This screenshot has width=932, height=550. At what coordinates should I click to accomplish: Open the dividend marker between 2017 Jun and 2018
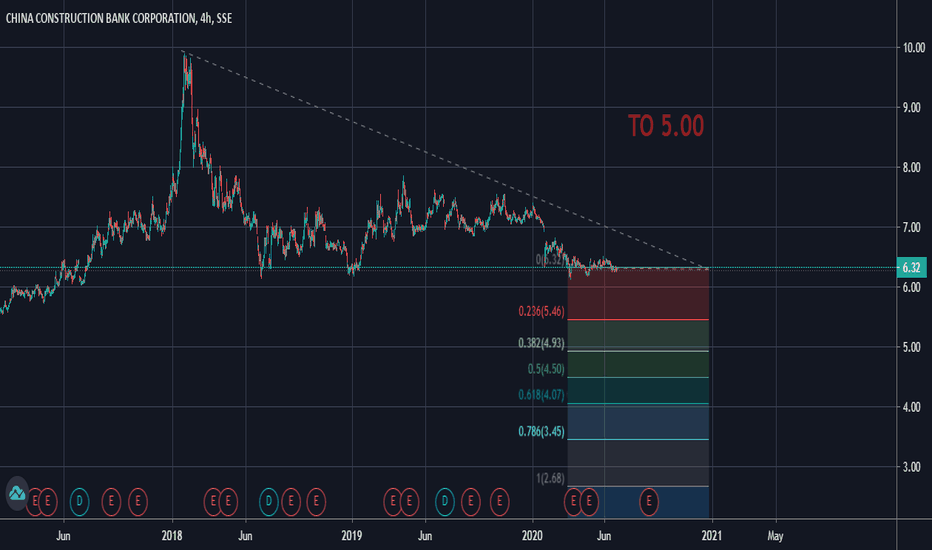click(79, 502)
